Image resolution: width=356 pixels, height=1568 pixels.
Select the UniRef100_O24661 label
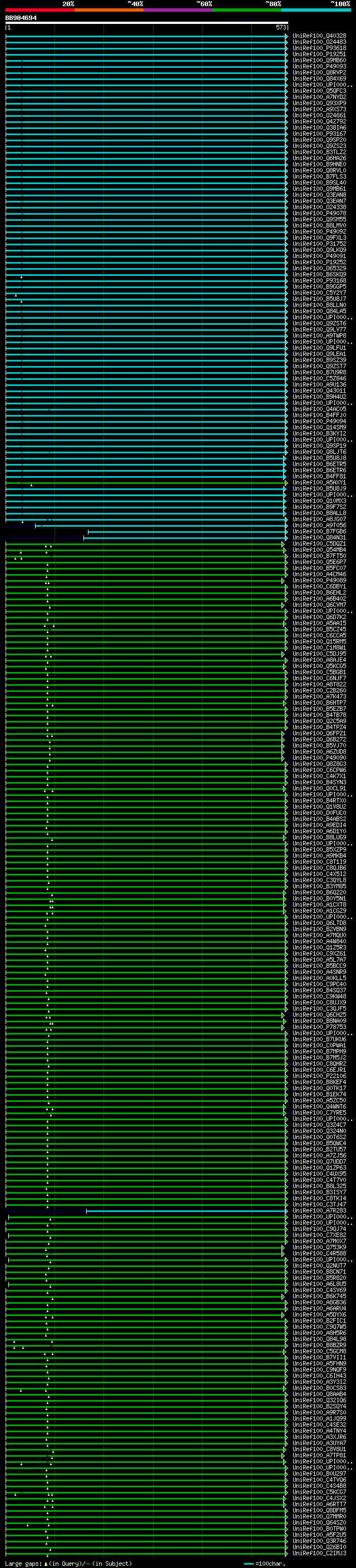pyautogui.click(x=319, y=115)
